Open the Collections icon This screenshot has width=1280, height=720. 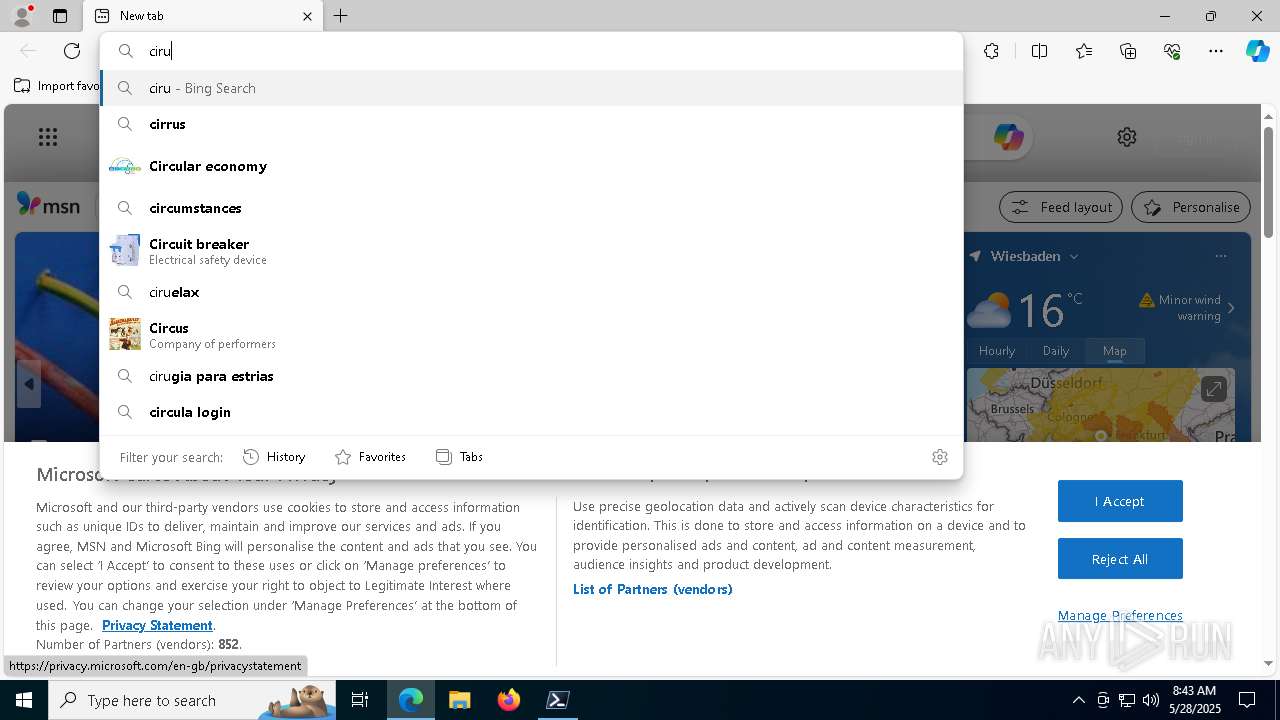pyautogui.click(x=1128, y=51)
